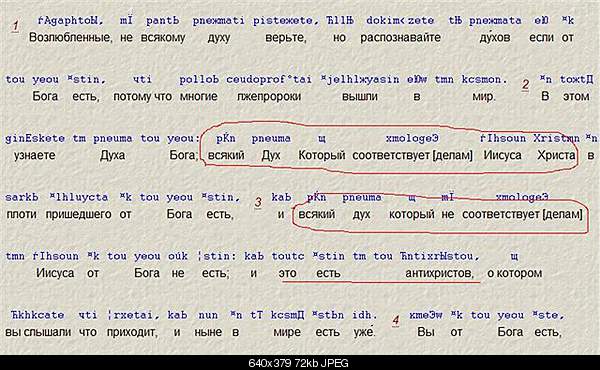Click the transliterated word "ginEskete"
The image size is (600, 370).
click(35, 139)
